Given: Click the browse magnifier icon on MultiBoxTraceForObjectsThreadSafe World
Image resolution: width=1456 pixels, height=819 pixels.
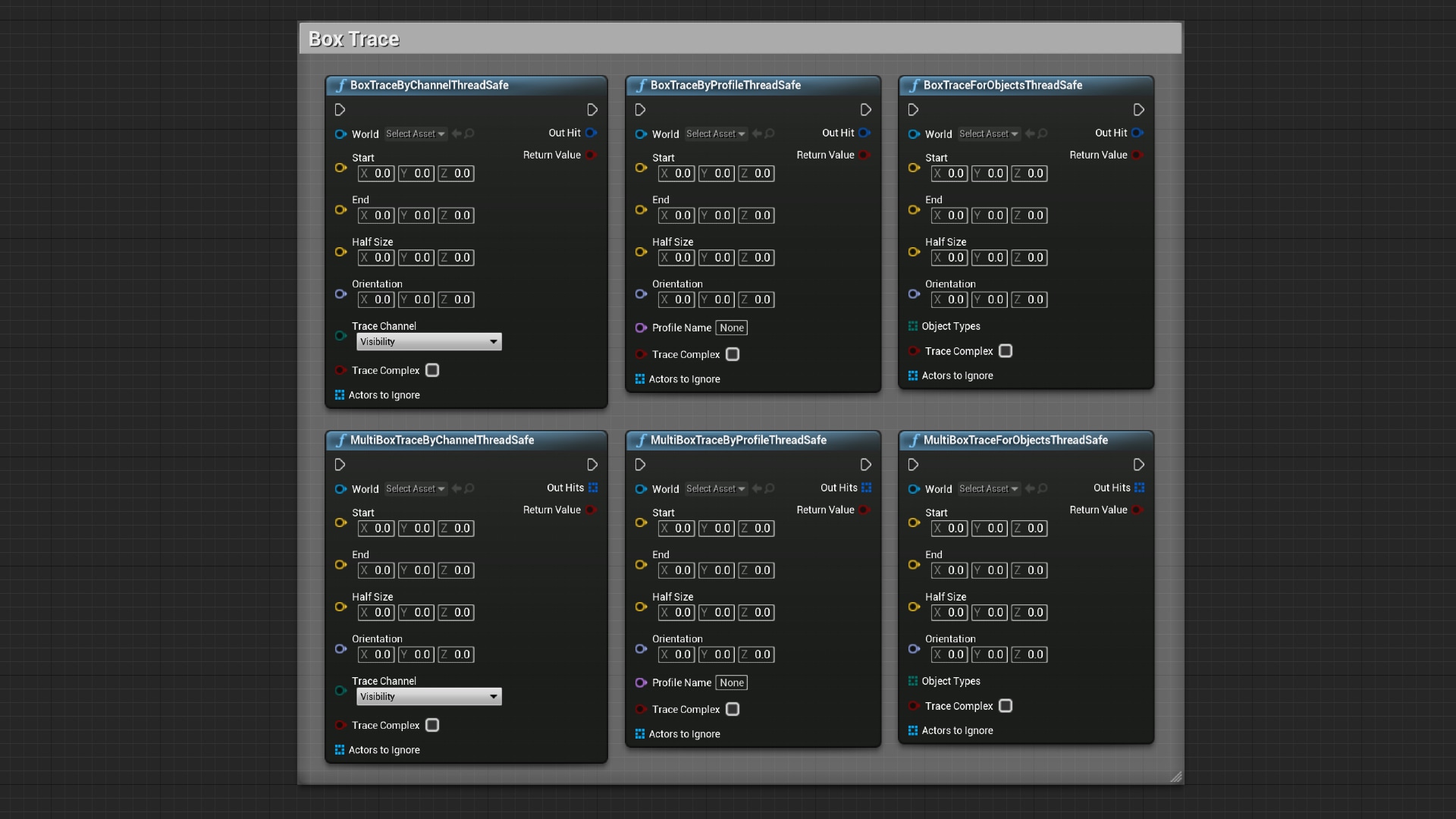Looking at the screenshot, I should click(x=1043, y=489).
